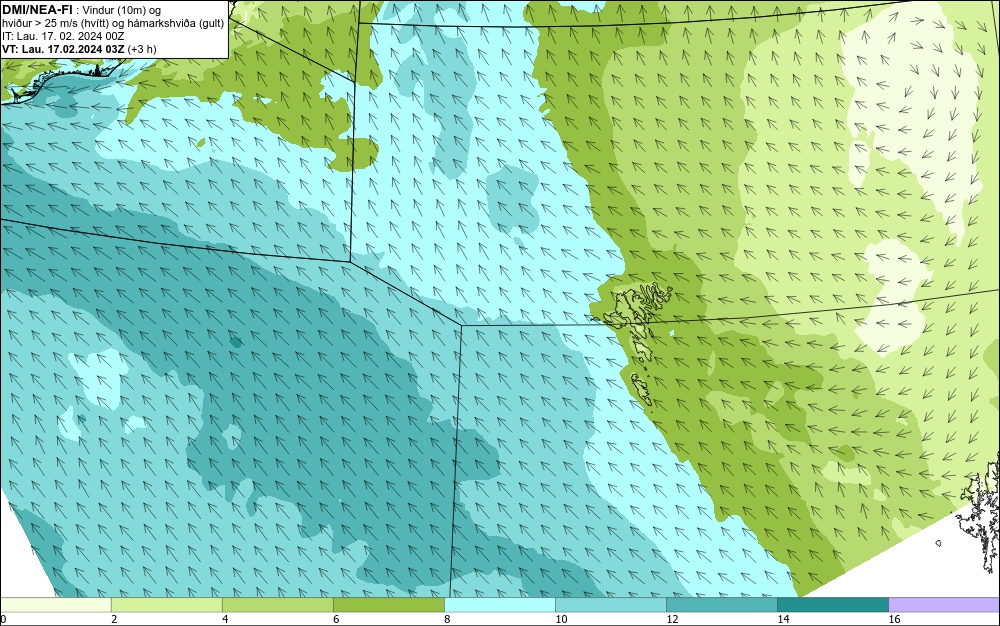Click the 6–8 m/s legend color swatch

click(388, 604)
